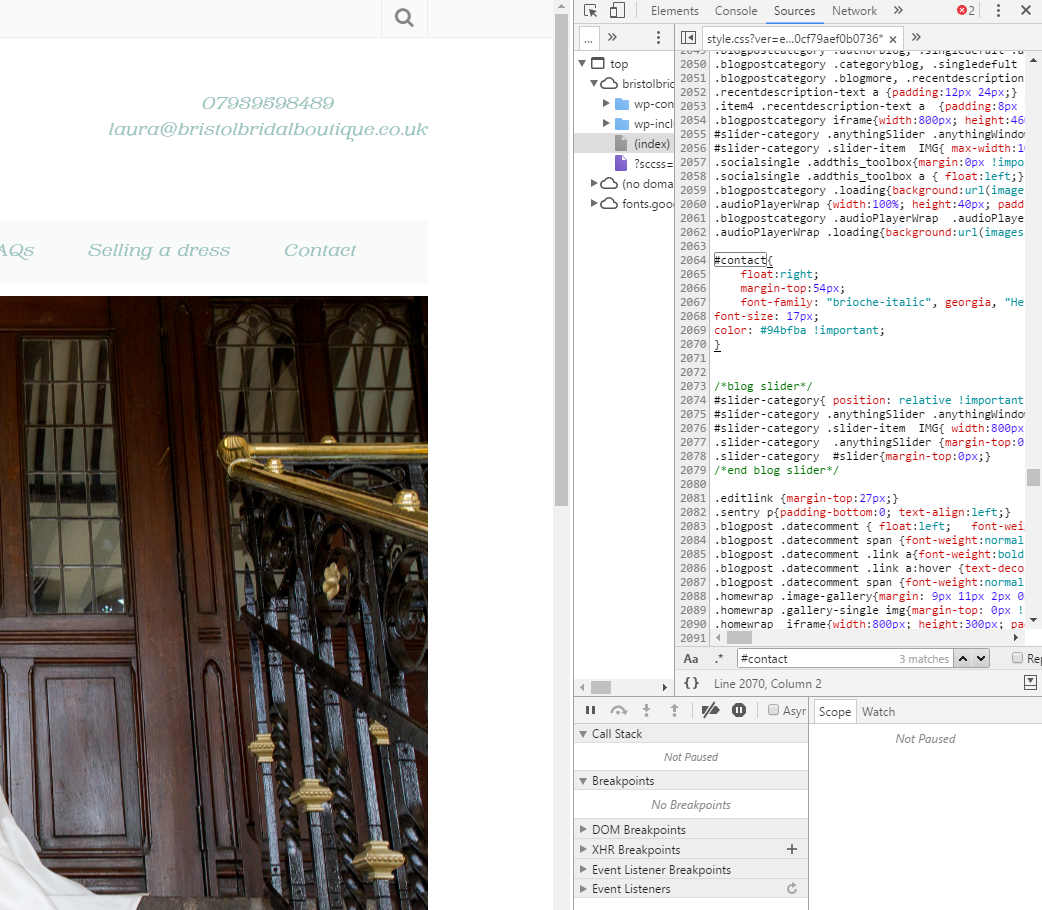Image resolution: width=1042 pixels, height=910 pixels.
Task: Show more editor tabs chevron
Action: click(916, 37)
